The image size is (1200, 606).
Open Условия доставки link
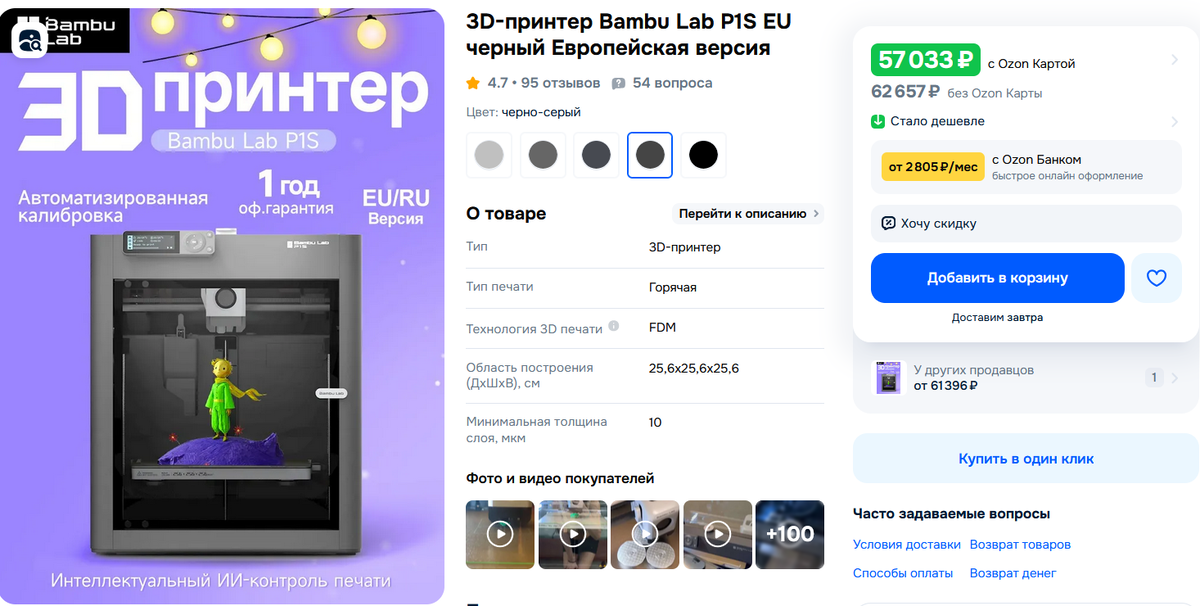[907, 545]
